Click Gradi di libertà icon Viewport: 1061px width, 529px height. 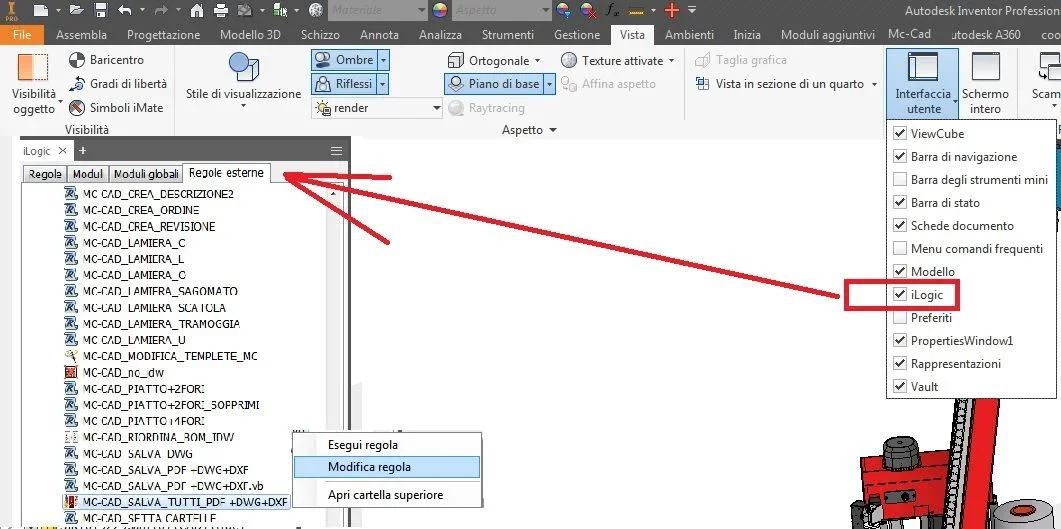coord(78,84)
